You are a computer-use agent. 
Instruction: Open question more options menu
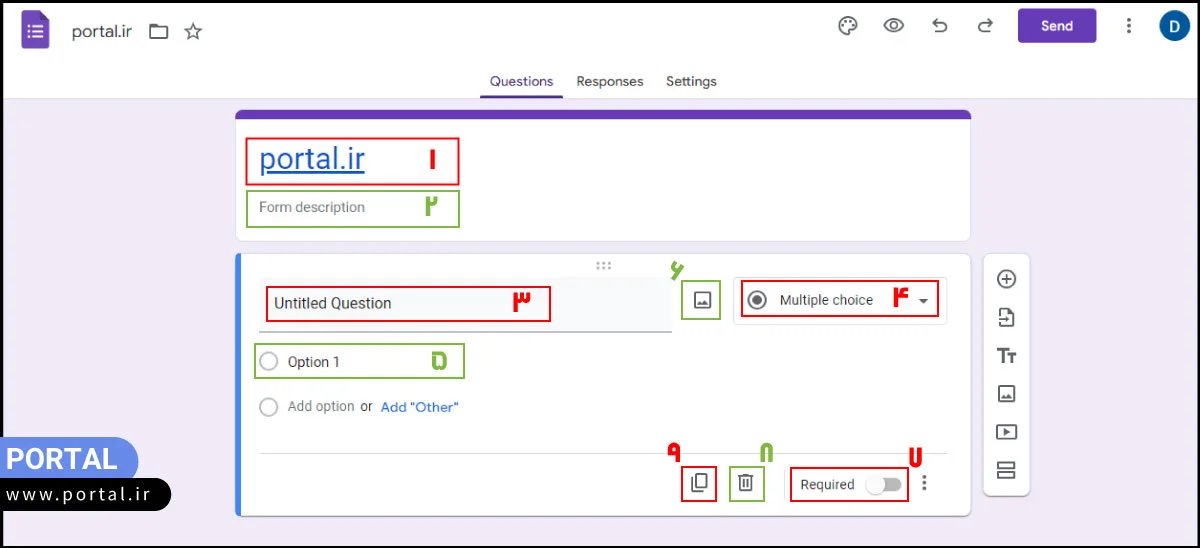925,484
